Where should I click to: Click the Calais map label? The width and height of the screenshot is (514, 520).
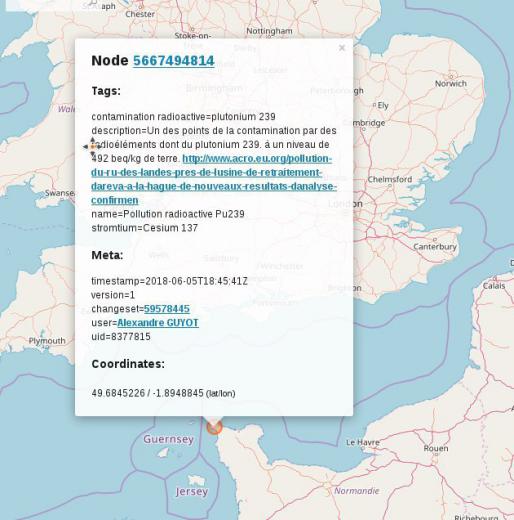coord(494,286)
